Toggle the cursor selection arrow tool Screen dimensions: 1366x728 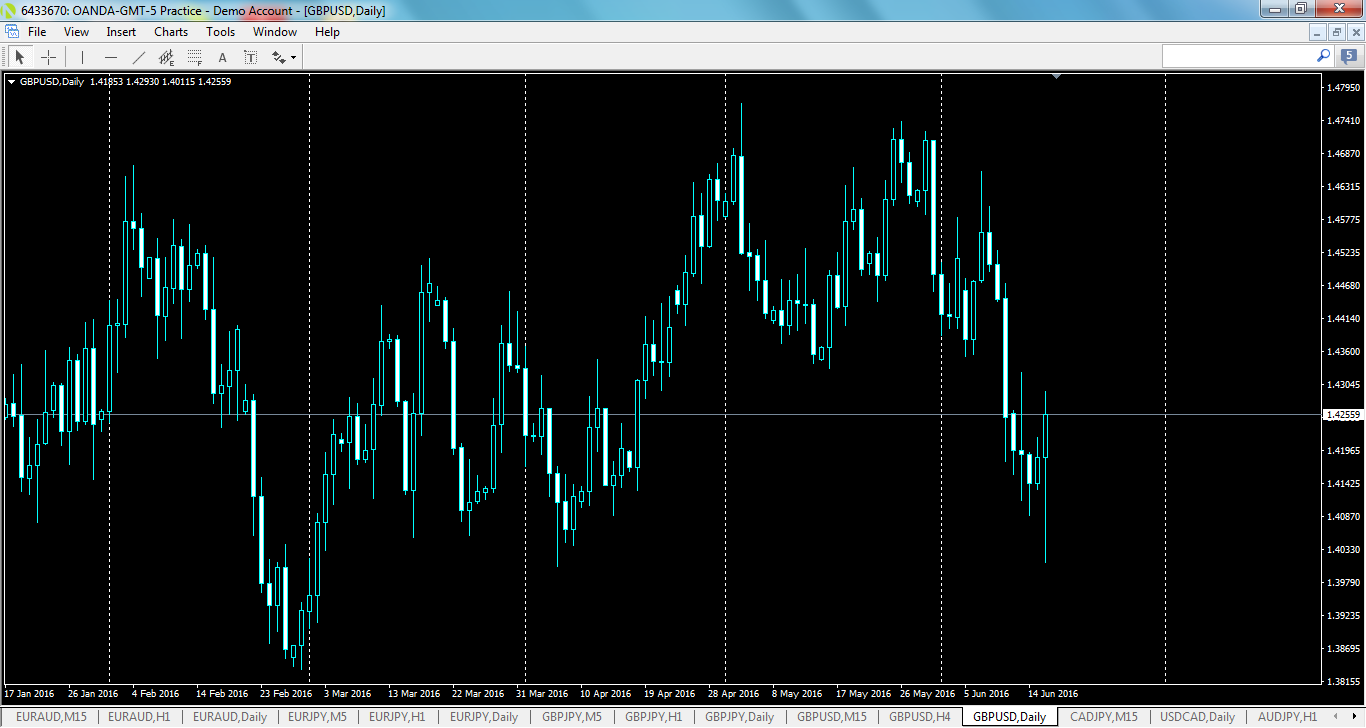[x=19, y=56]
